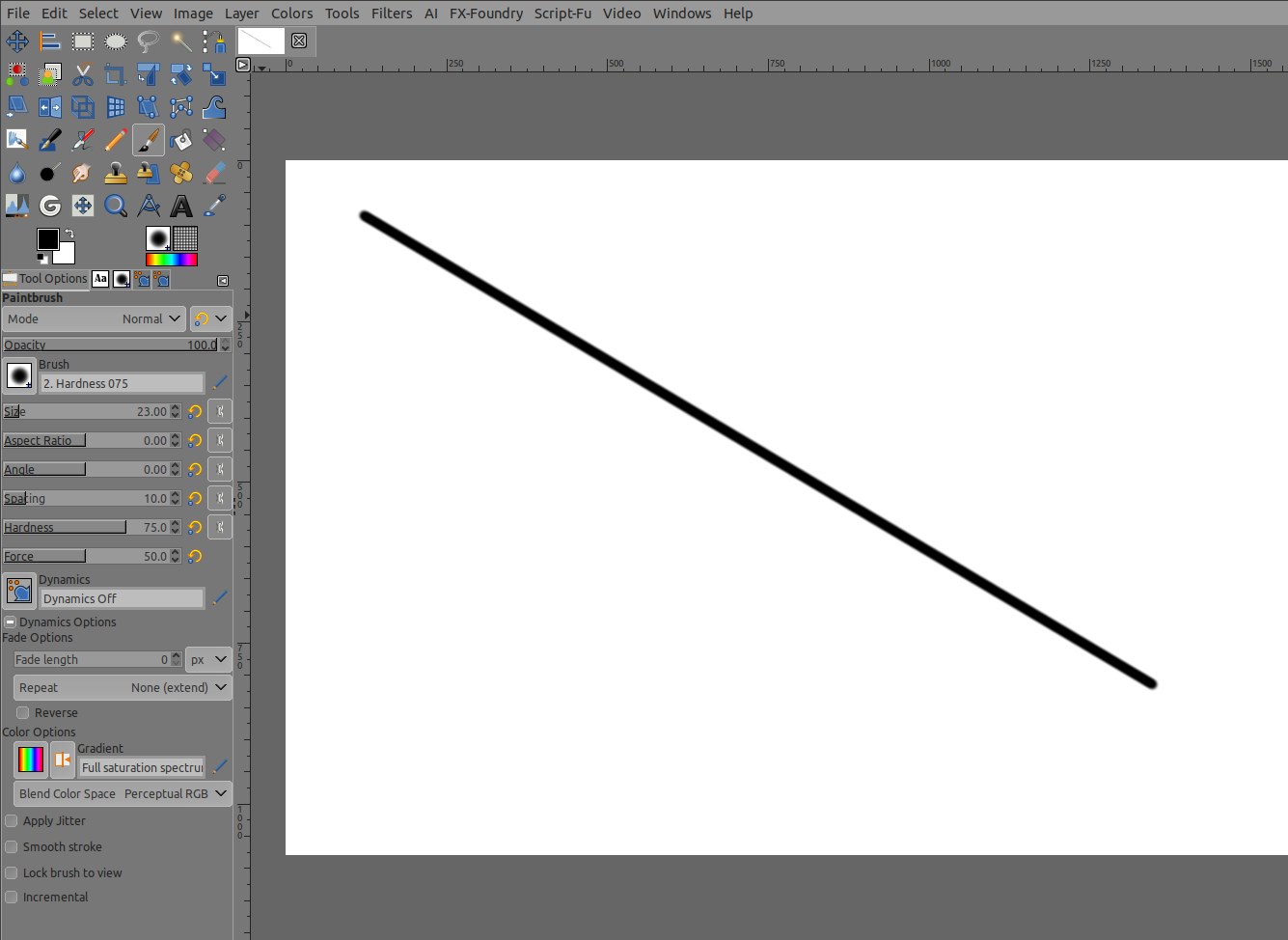Reset brush Size to default
The image size is (1288, 940).
195,412
